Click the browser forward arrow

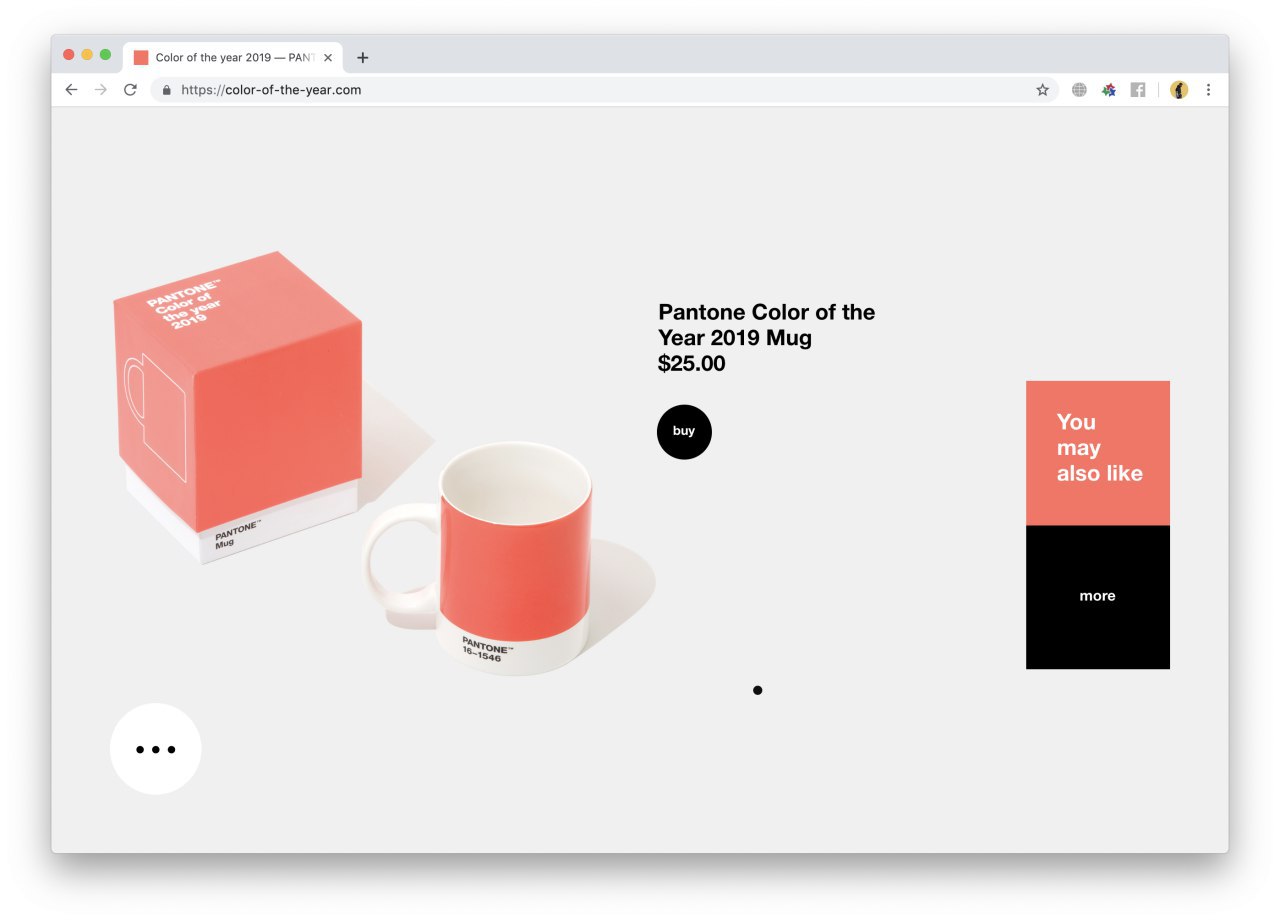click(100, 90)
